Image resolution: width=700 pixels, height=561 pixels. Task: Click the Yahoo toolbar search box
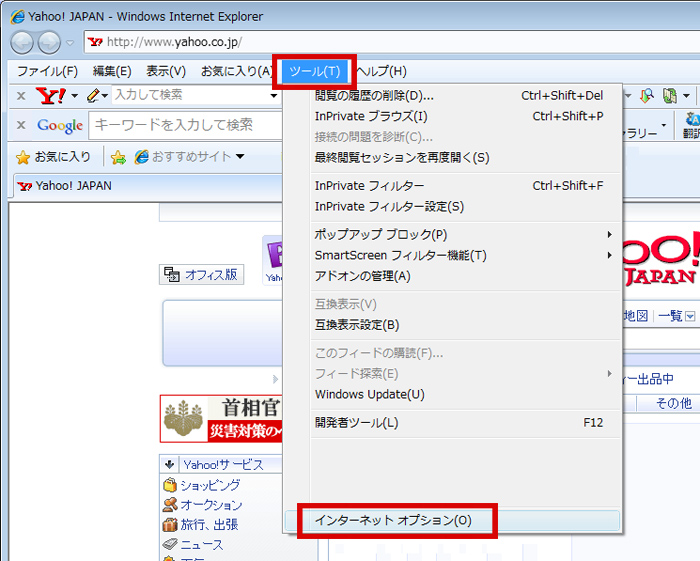pos(191,95)
